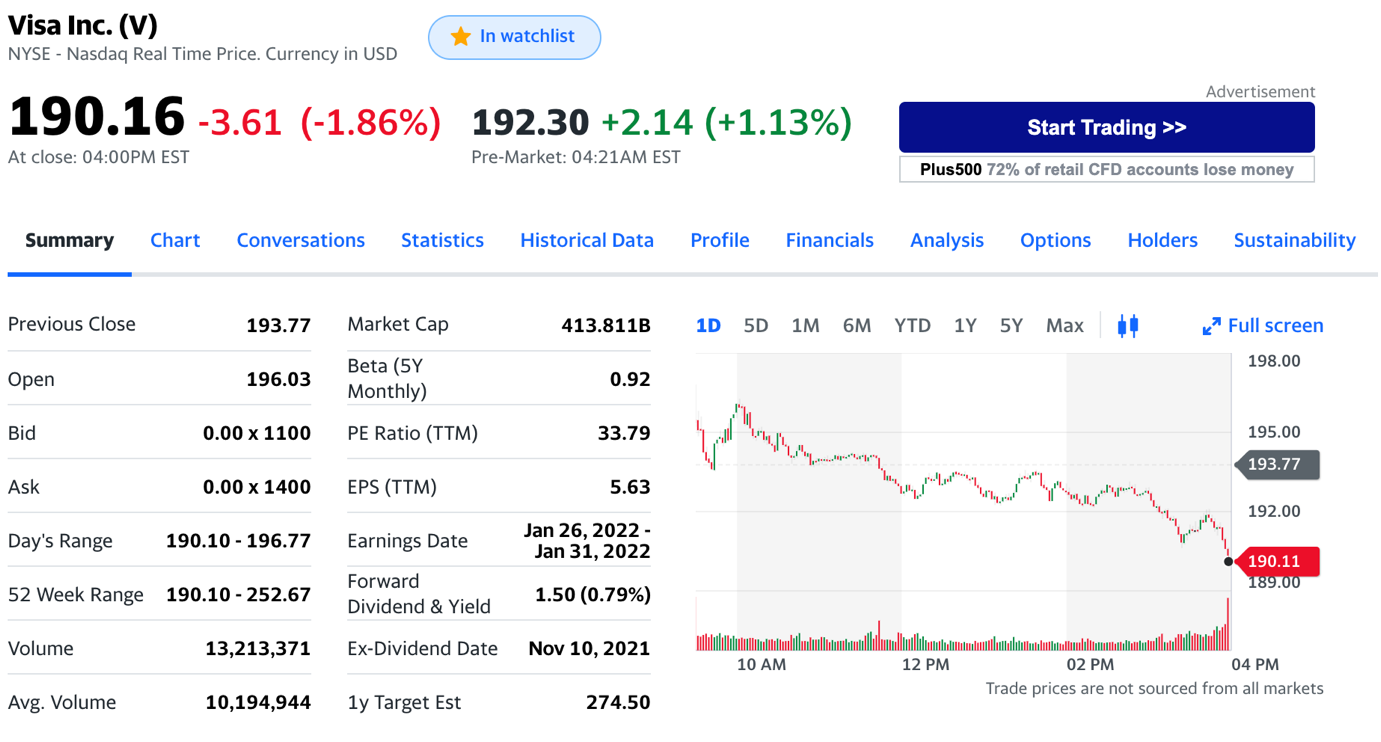This screenshot has width=1381, height=742.
Task: Open the Sustainability tab
Action: (x=1295, y=240)
